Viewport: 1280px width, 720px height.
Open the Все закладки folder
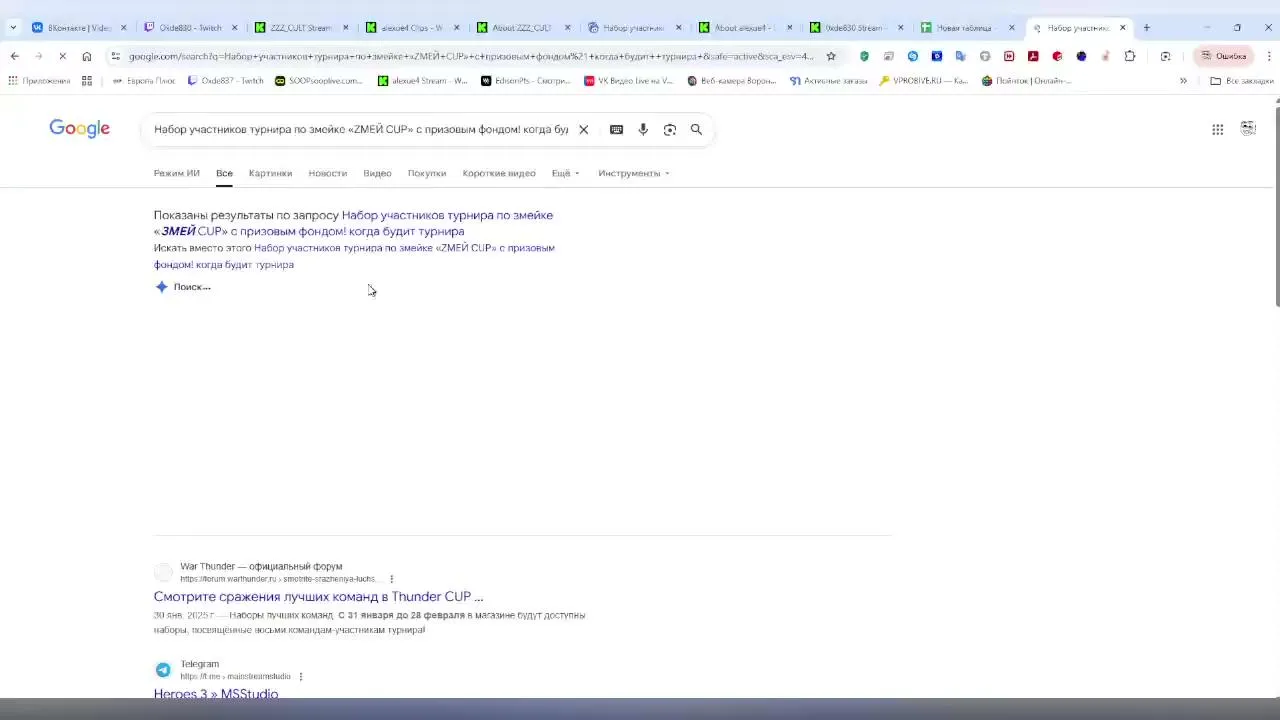1241,81
